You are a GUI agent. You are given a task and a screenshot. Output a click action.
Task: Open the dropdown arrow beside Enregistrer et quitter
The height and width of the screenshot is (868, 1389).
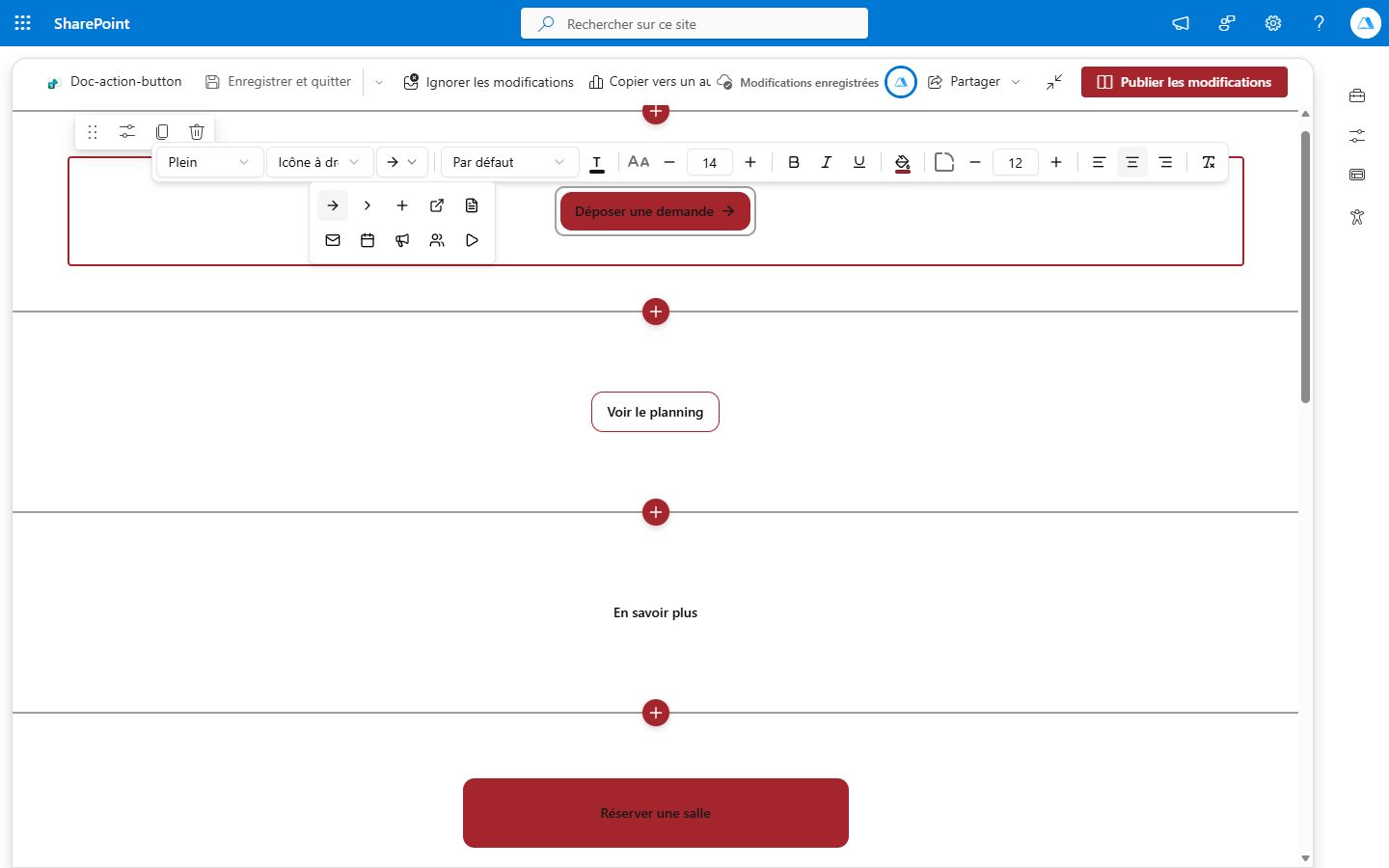tap(379, 82)
